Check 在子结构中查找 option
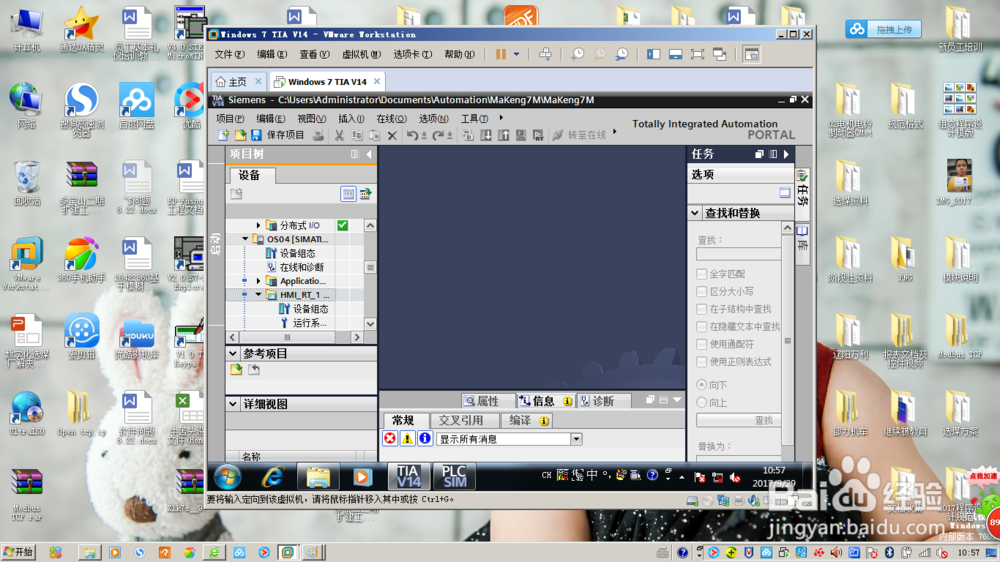This screenshot has height=562, width=1000. (702, 309)
